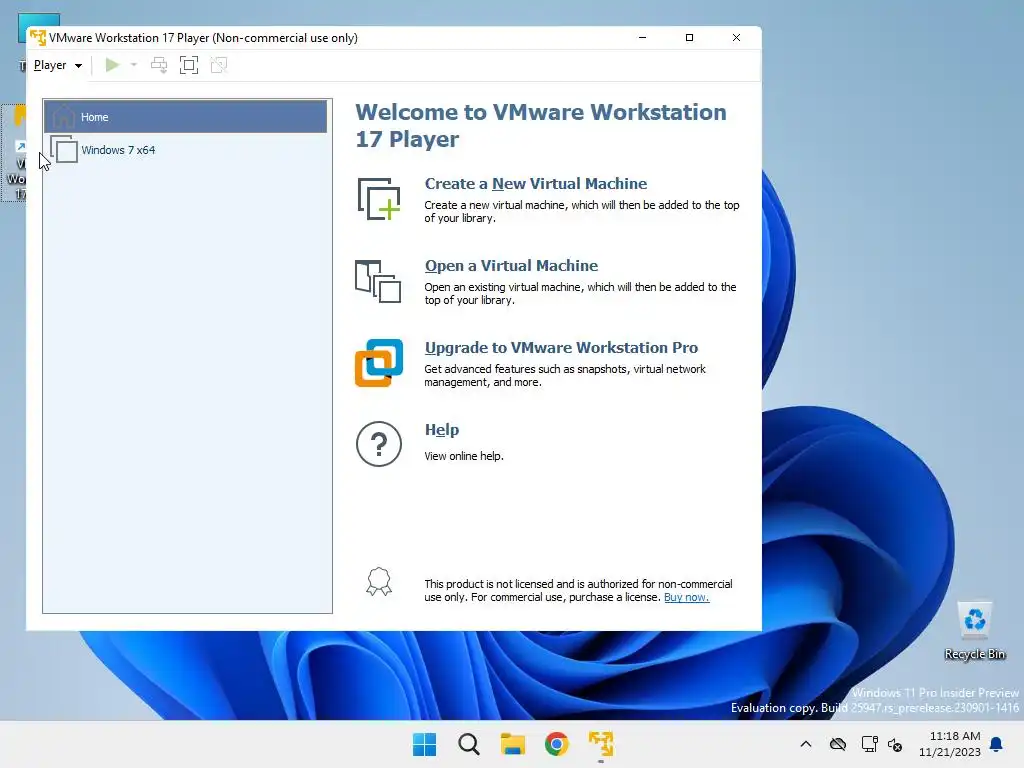Screen dimensions: 1024x768
Task: Open taskbar Search
Action: 469,744
